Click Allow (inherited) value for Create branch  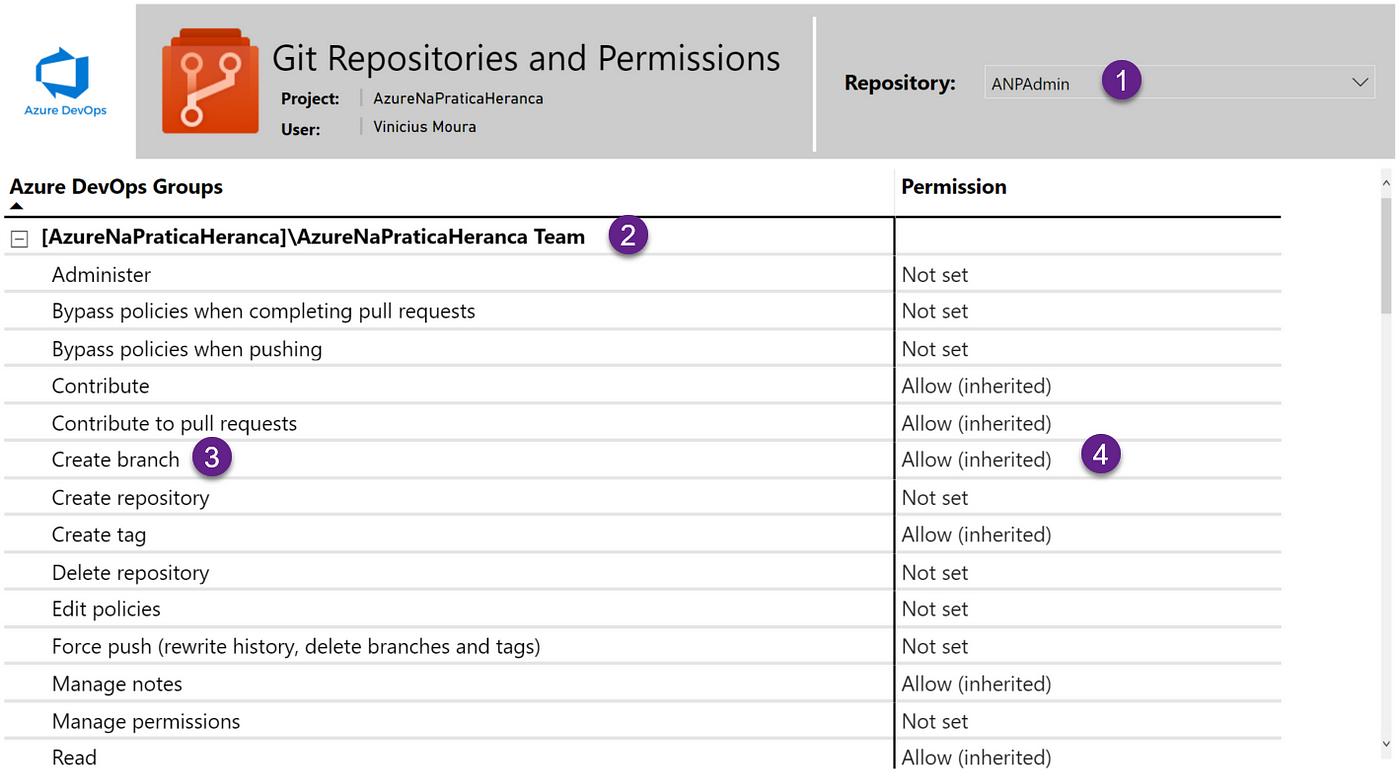pyautogui.click(x=976, y=460)
